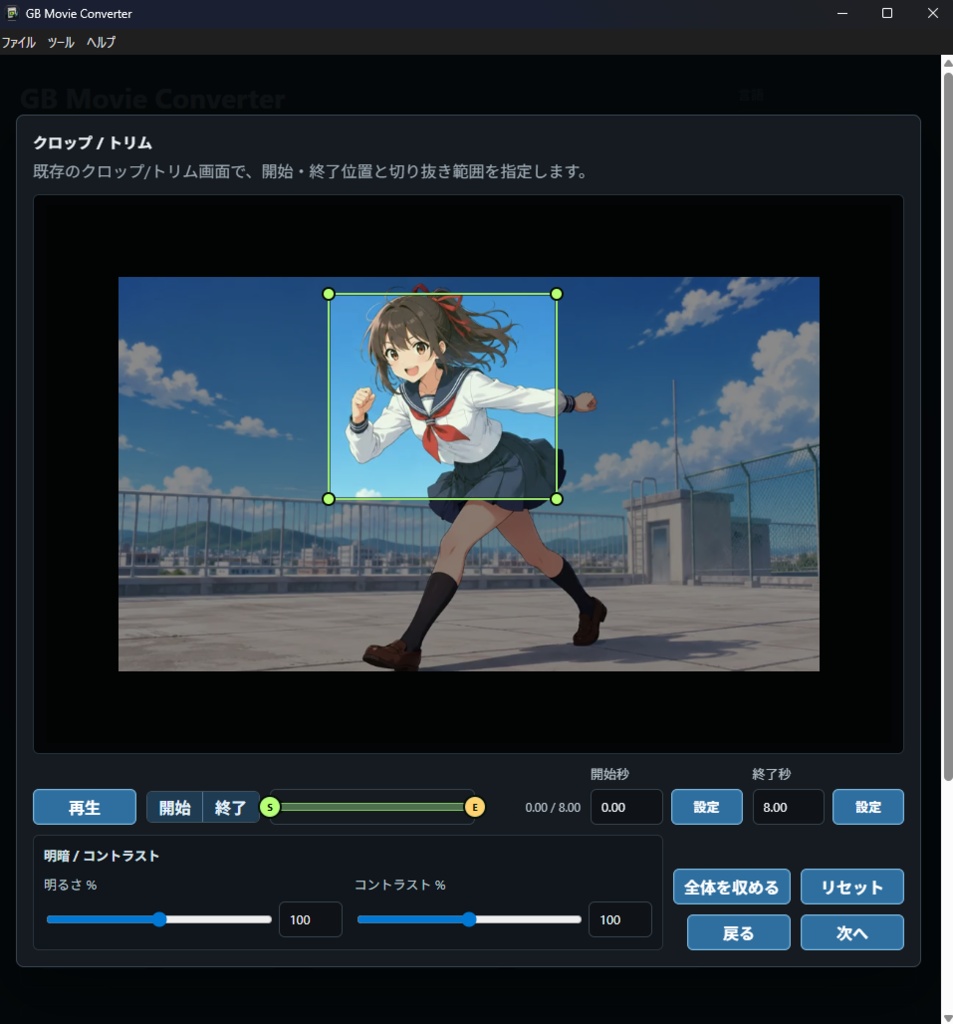Click the 戻る button
This screenshot has width=953, height=1024.
(x=739, y=933)
